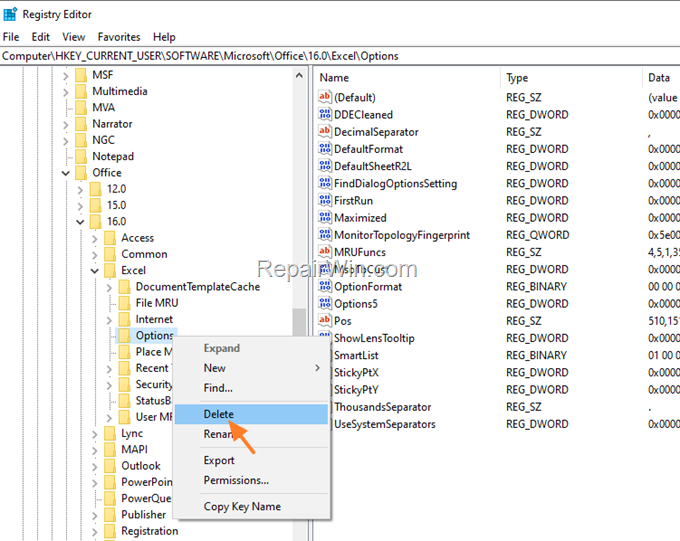Click the DecimalSeparator string value icon
680x541 pixels.
[325, 131]
